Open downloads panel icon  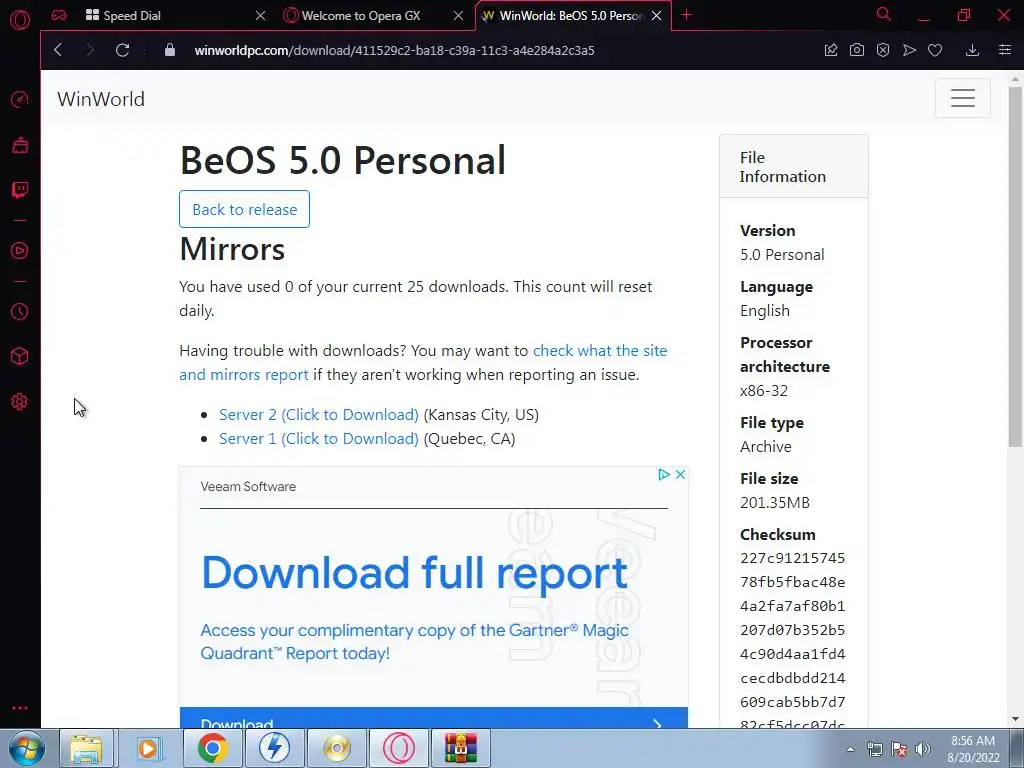[972, 50]
